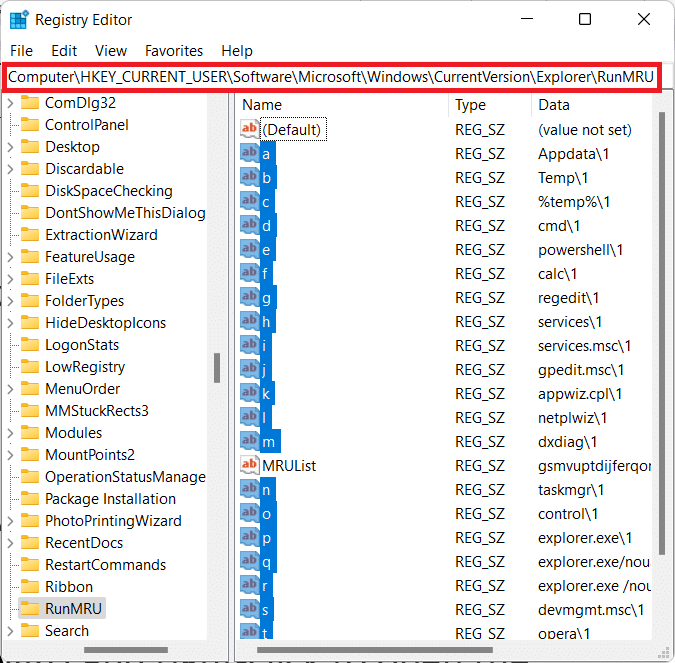Click the RecentDocs folder icon

(29, 543)
